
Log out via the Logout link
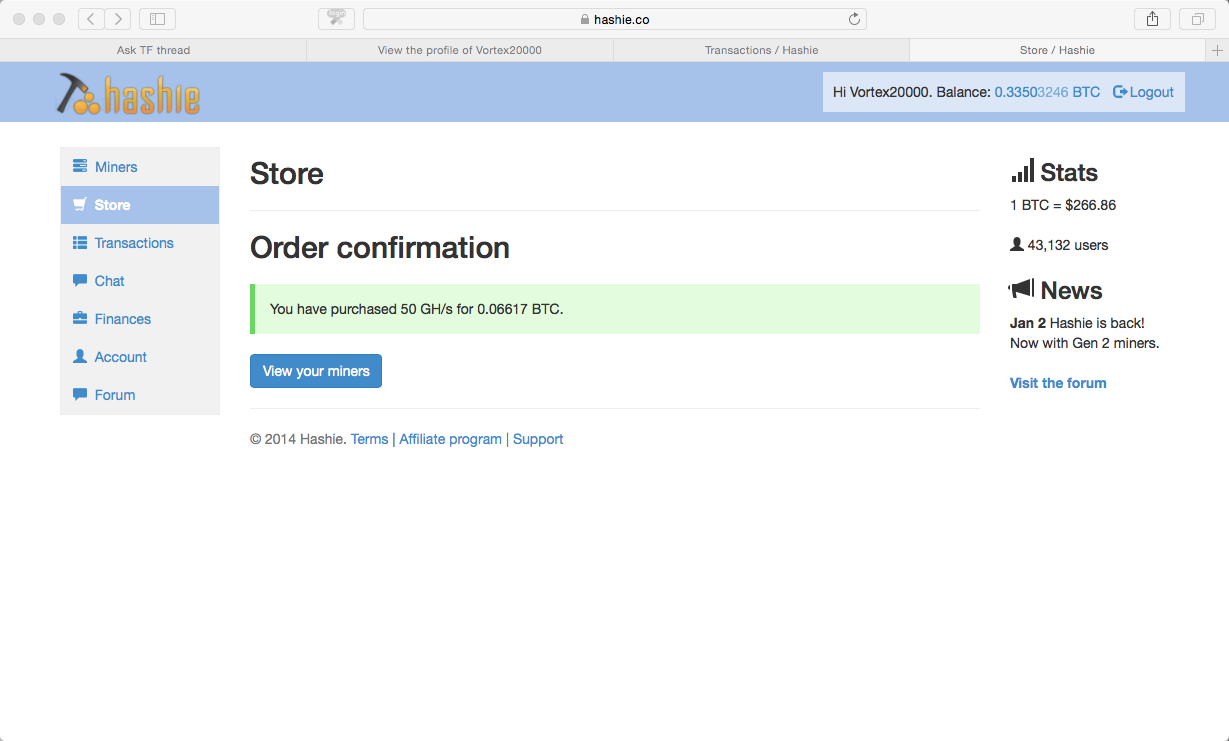click(x=1143, y=92)
